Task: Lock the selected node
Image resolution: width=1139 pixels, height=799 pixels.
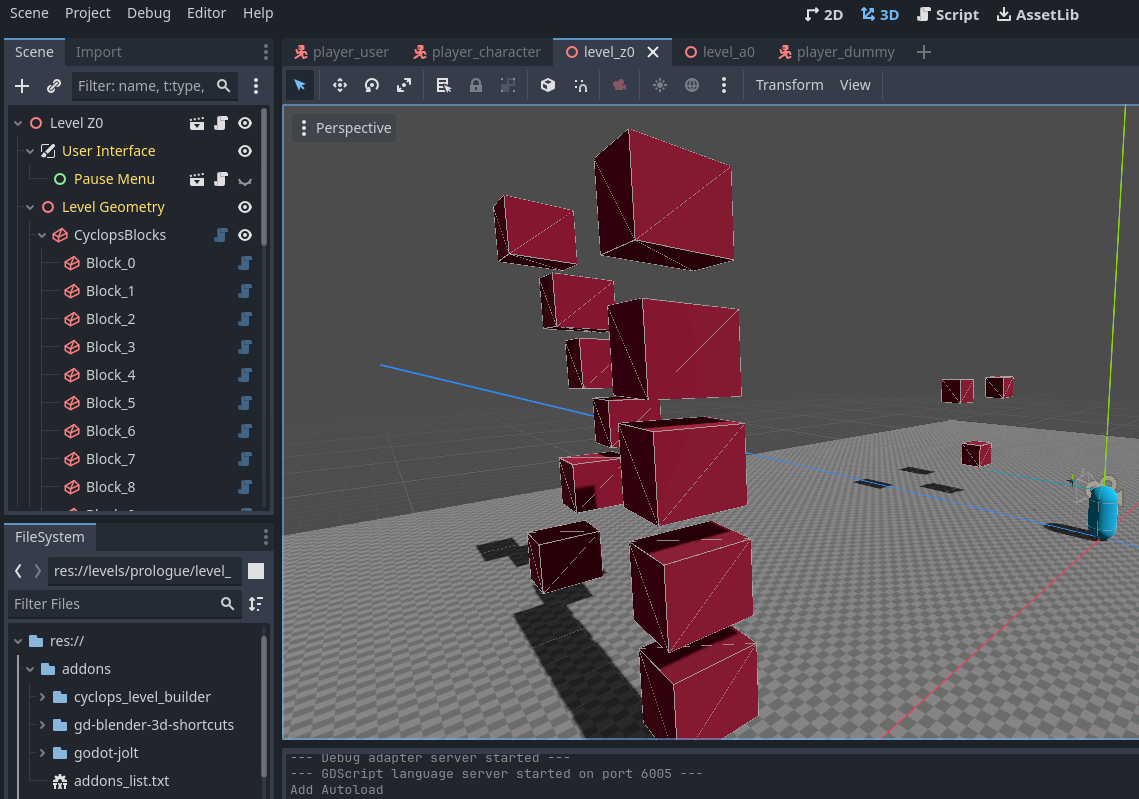Action: click(x=475, y=85)
